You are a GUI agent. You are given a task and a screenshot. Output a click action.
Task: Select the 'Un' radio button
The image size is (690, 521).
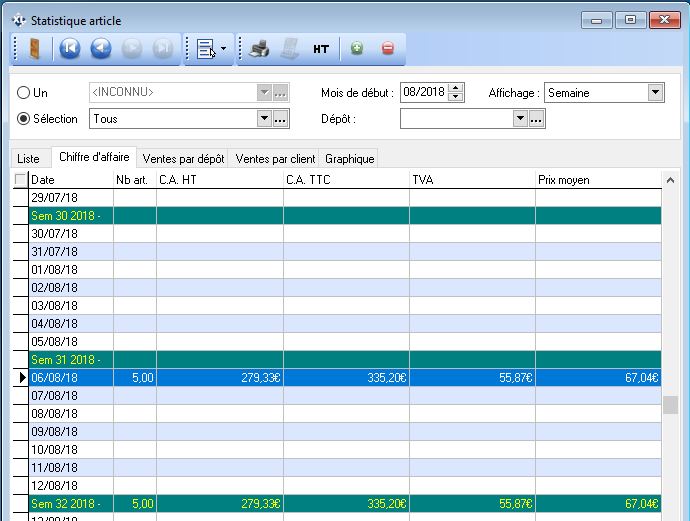pos(24,93)
